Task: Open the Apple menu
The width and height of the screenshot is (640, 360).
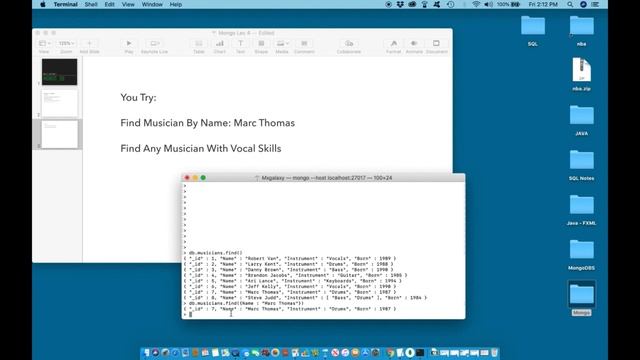Action: [43, 4]
